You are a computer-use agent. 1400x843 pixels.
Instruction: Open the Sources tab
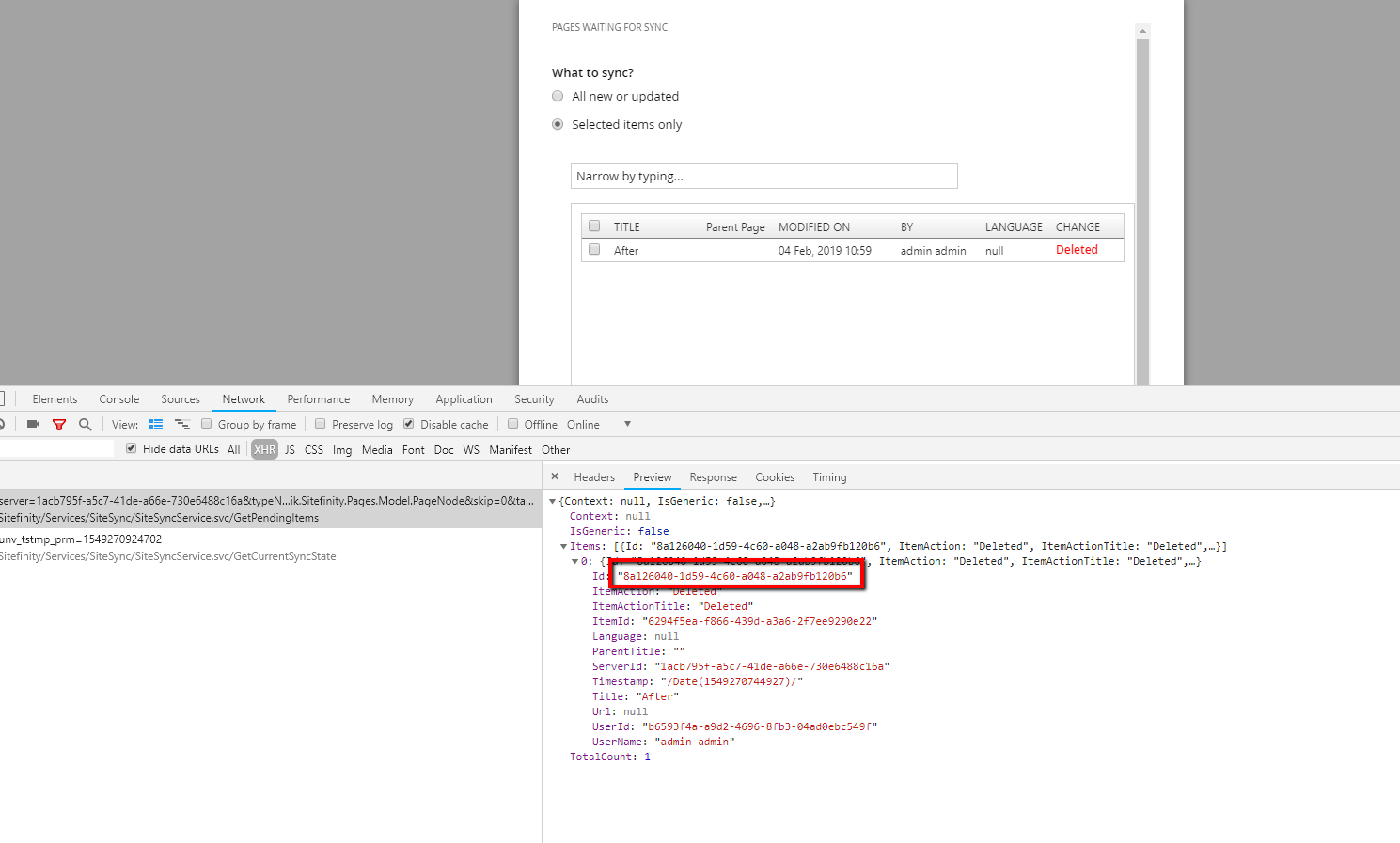[181, 399]
